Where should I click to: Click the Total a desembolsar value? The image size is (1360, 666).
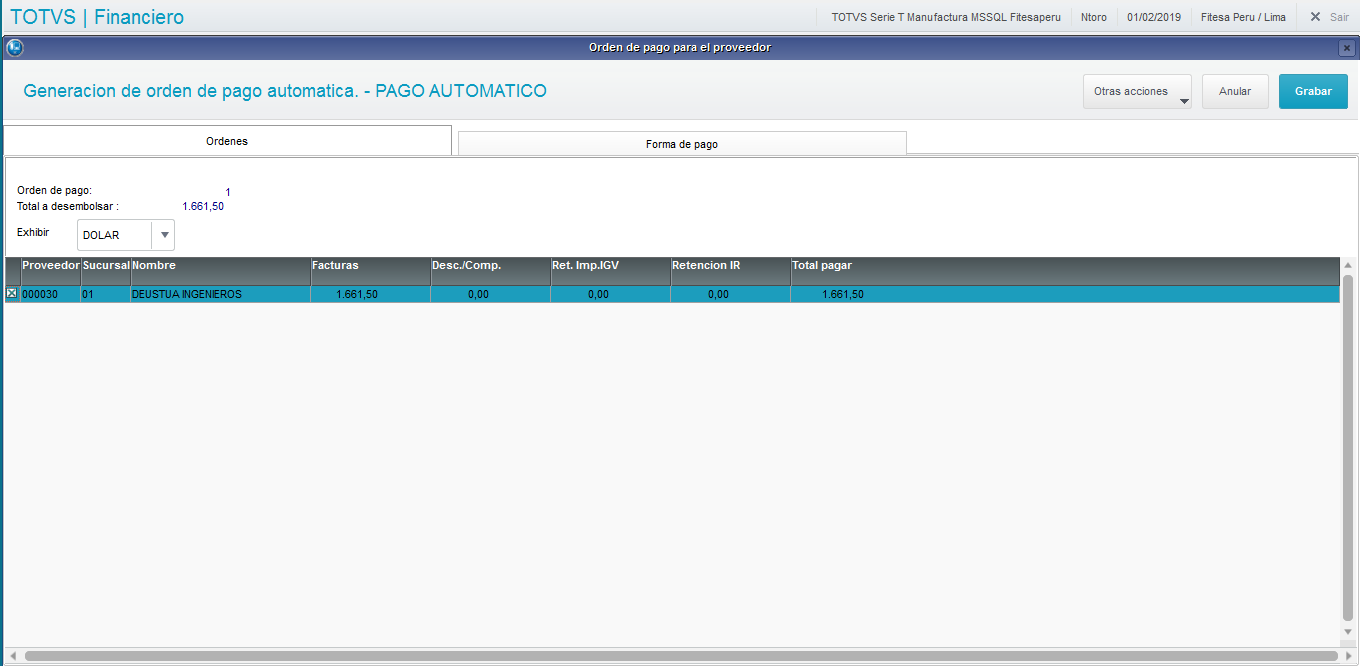pos(203,206)
